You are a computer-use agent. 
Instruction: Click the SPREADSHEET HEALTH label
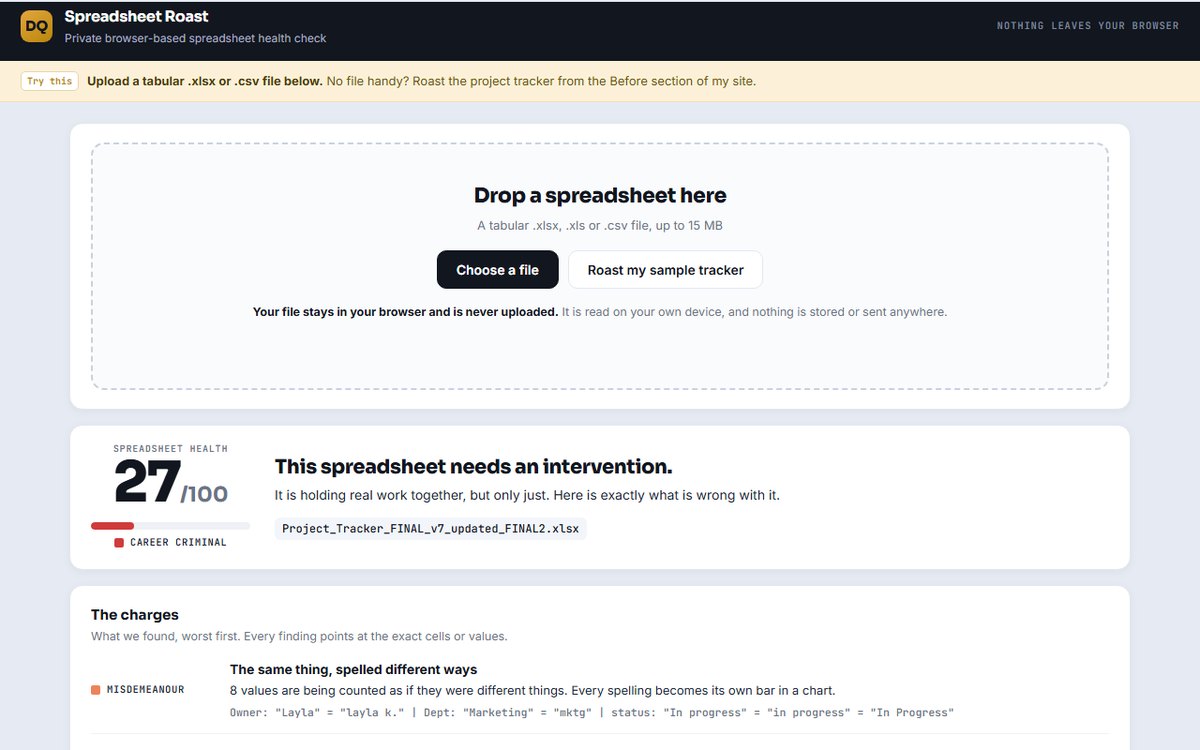170,449
